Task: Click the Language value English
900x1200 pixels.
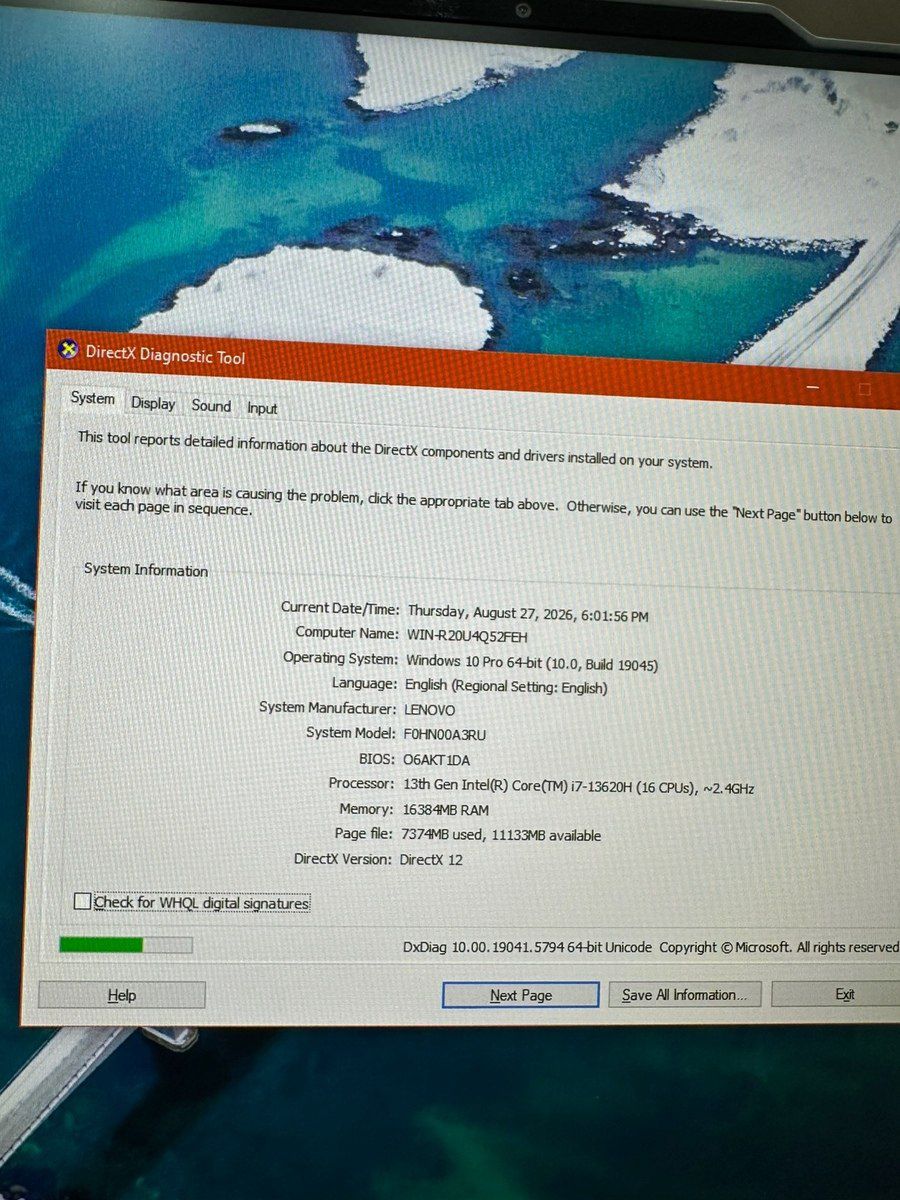Action: click(506, 687)
